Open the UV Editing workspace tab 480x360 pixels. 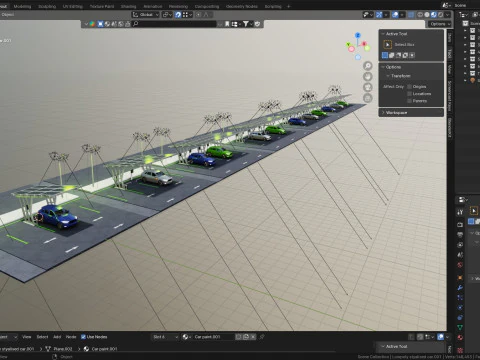[x=73, y=6]
